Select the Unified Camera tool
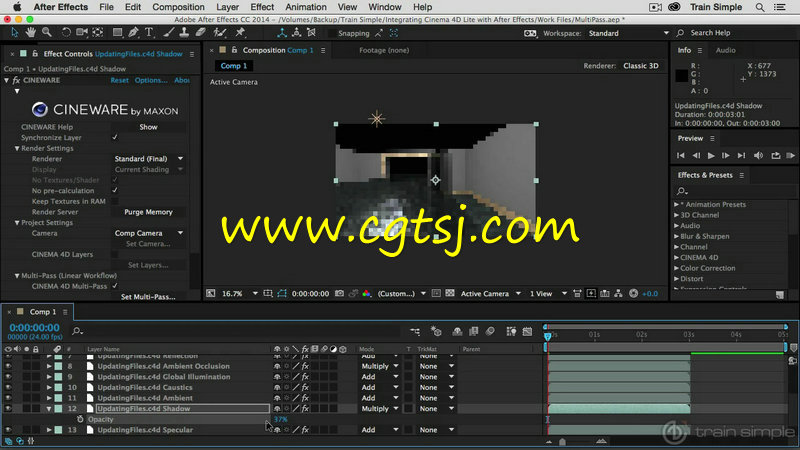The image size is (800, 450). (82, 33)
